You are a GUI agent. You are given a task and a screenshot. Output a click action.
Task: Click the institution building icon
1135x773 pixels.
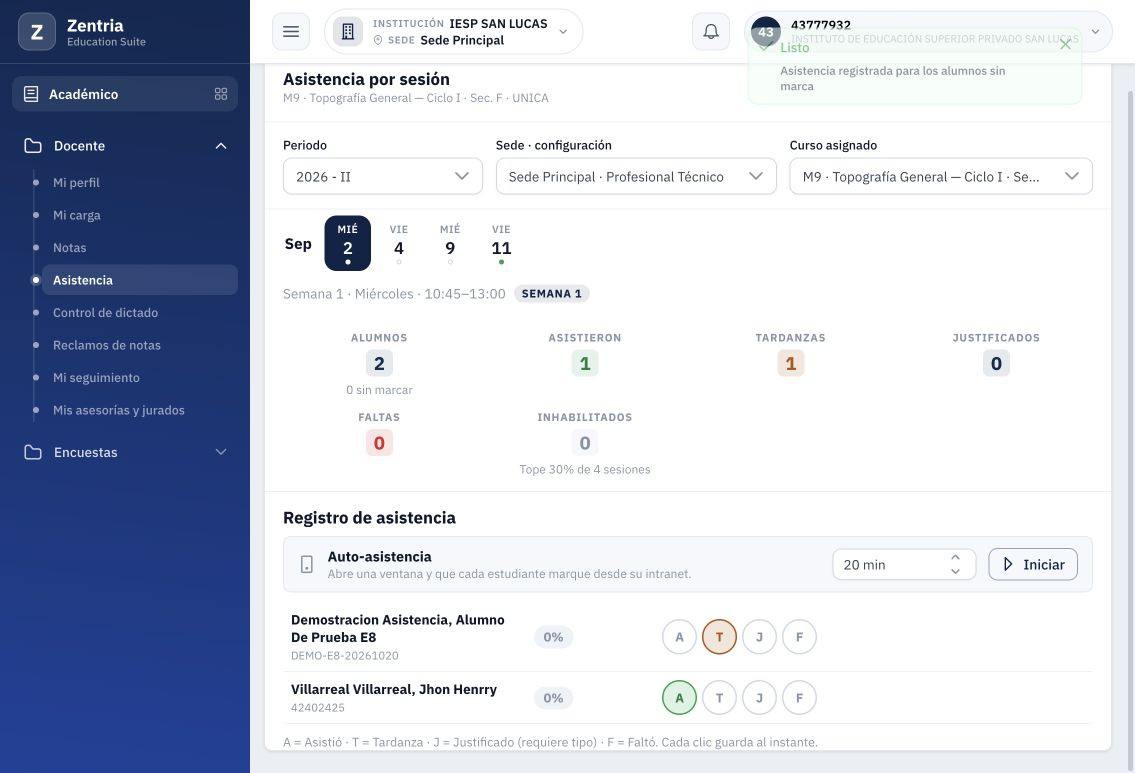point(348,32)
